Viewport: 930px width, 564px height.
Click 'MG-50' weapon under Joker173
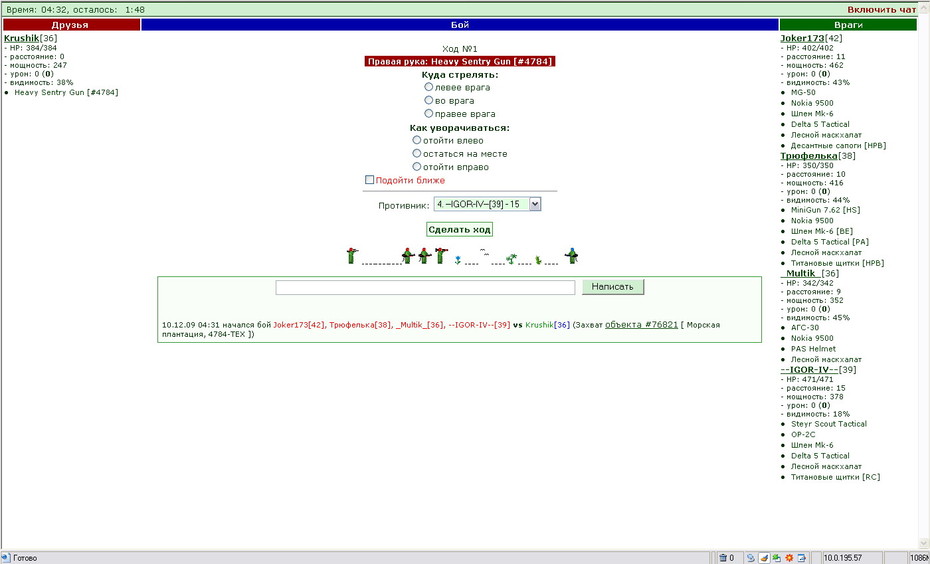(x=803, y=93)
